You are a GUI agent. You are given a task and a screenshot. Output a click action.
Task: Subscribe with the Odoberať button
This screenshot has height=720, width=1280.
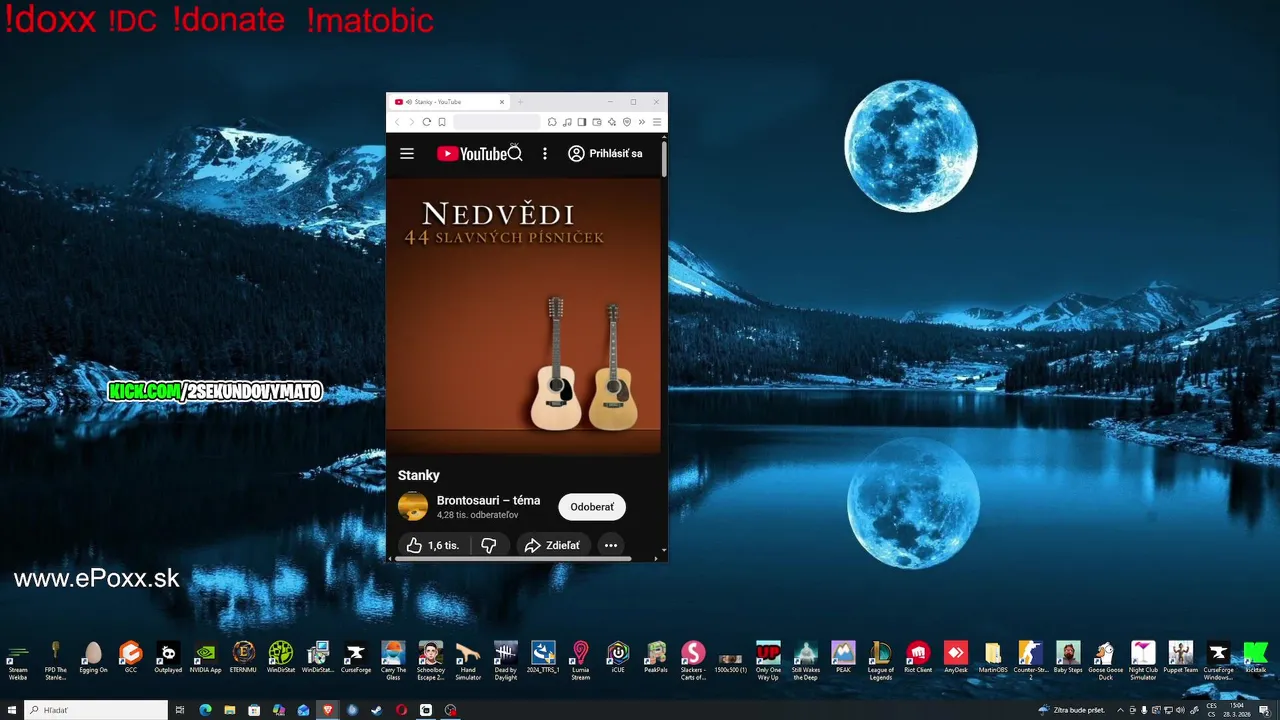(592, 507)
